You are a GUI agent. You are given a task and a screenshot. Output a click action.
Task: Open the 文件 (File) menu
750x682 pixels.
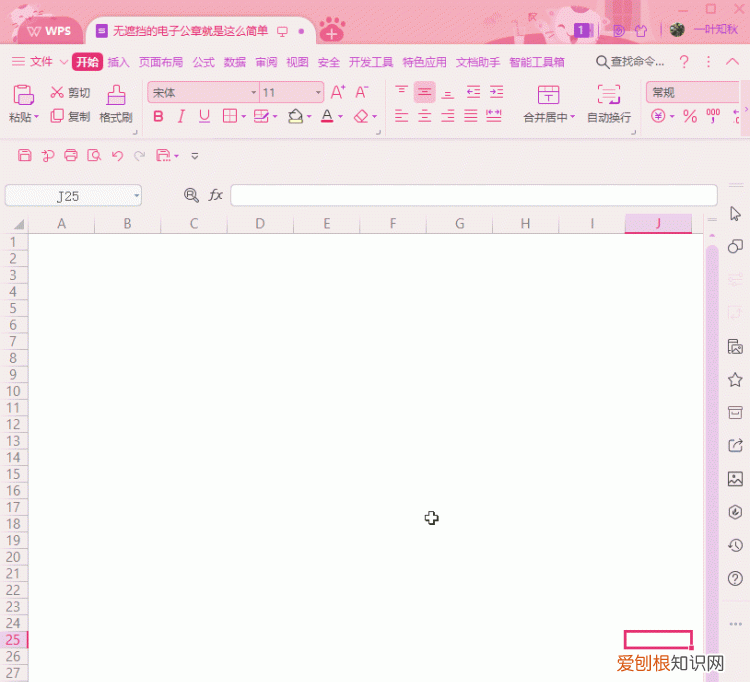click(41, 62)
